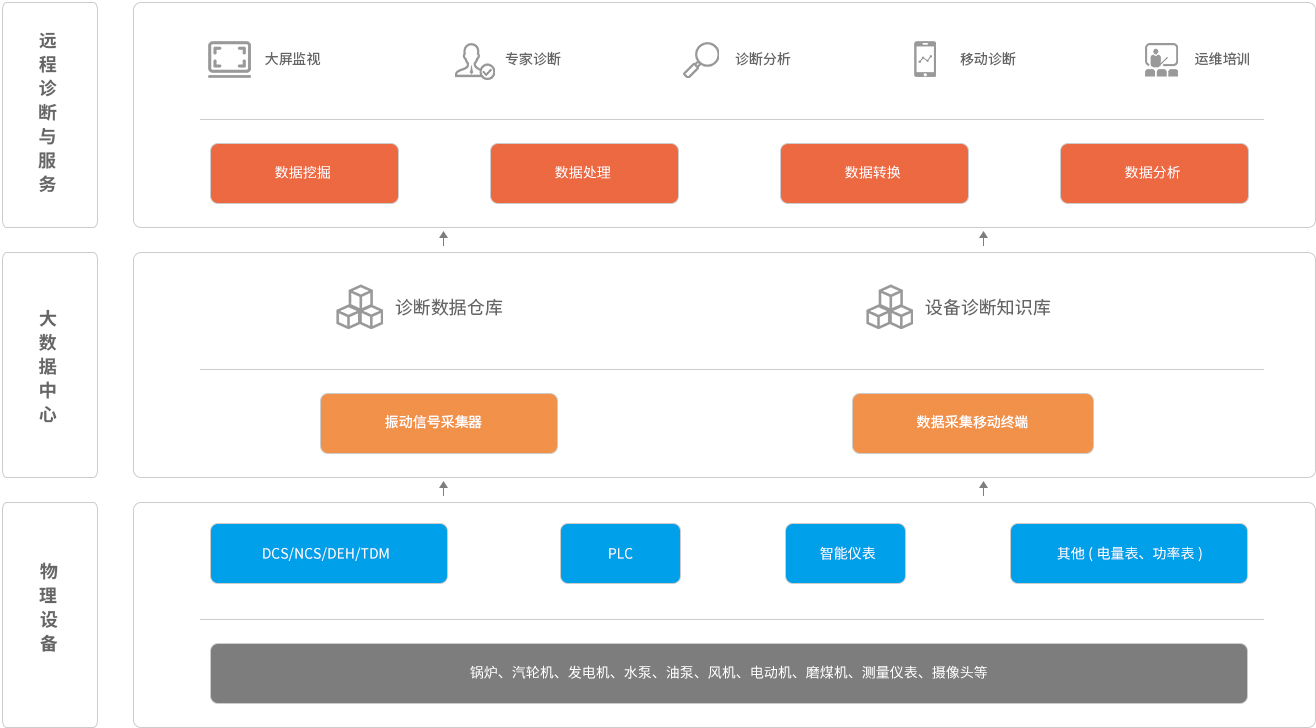Click the upward arrow above 诊断数据仓库

tap(443, 237)
